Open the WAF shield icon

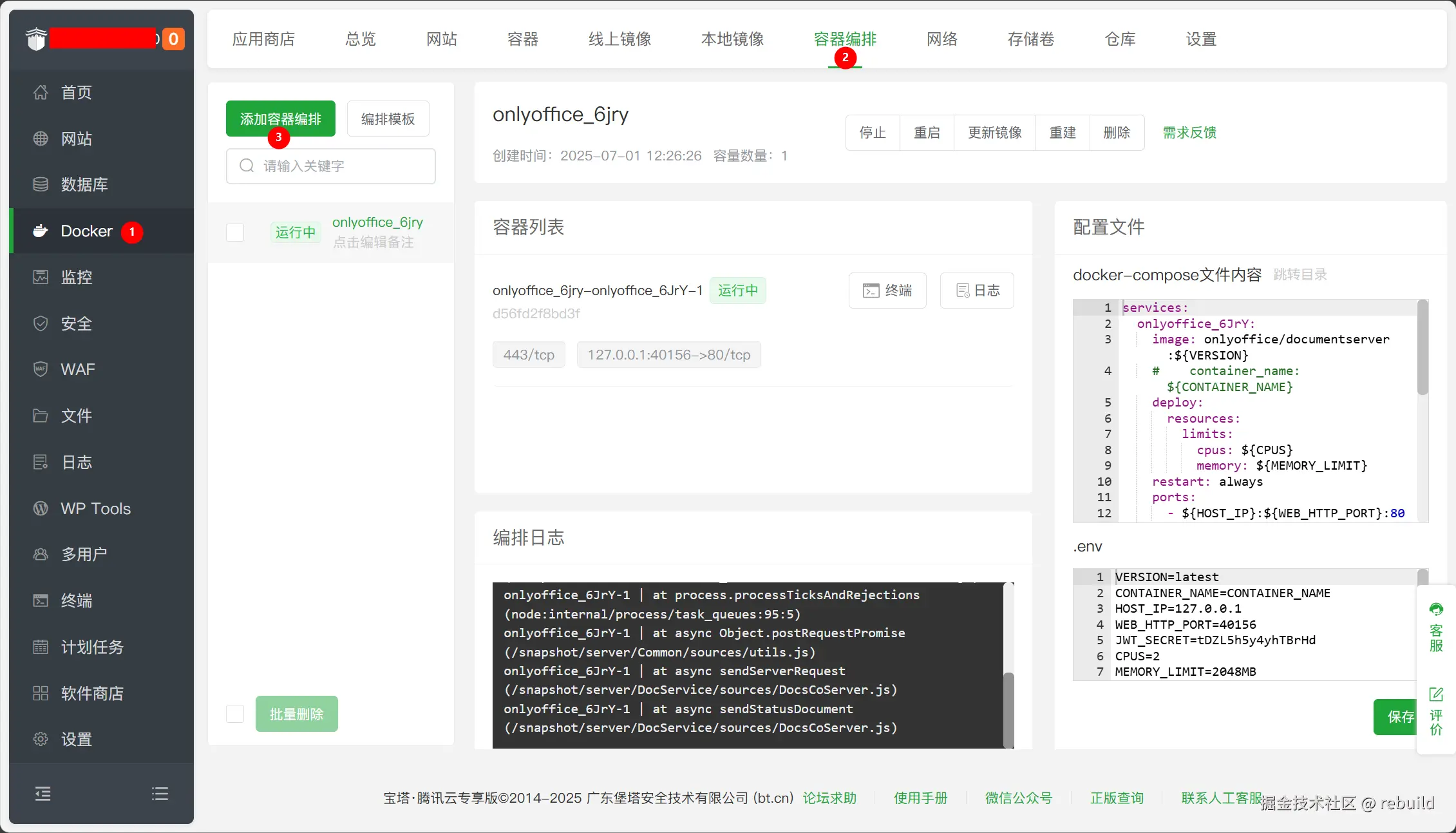(41, 369)
